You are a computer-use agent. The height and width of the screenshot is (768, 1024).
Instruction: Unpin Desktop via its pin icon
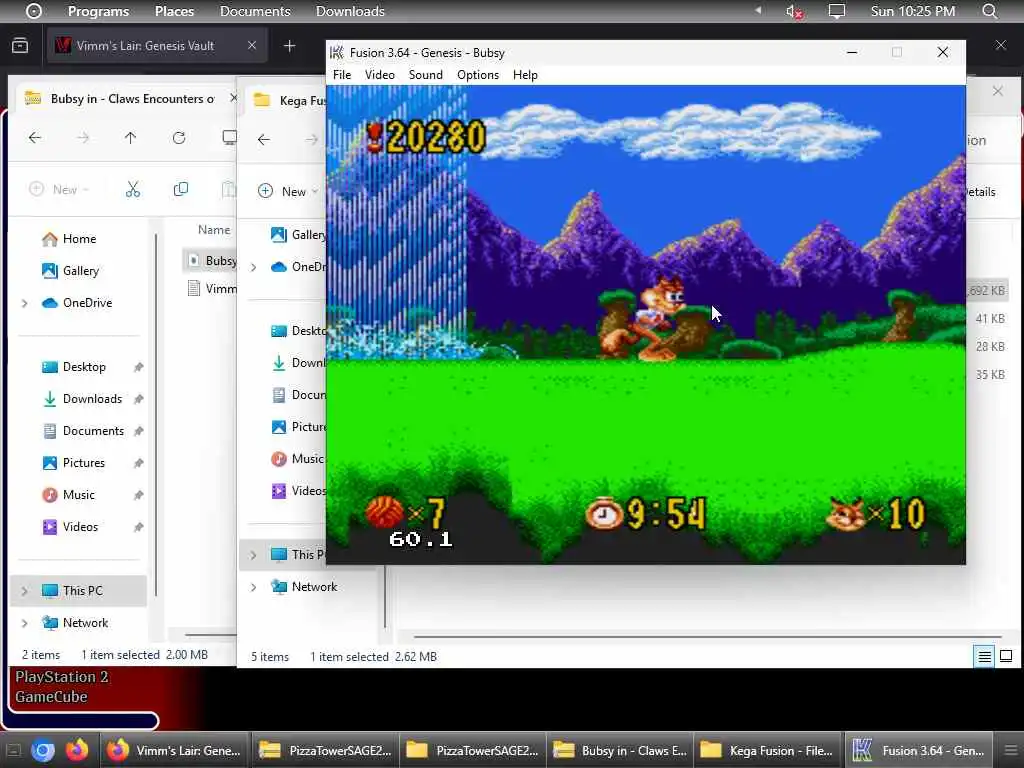point(138,367)
